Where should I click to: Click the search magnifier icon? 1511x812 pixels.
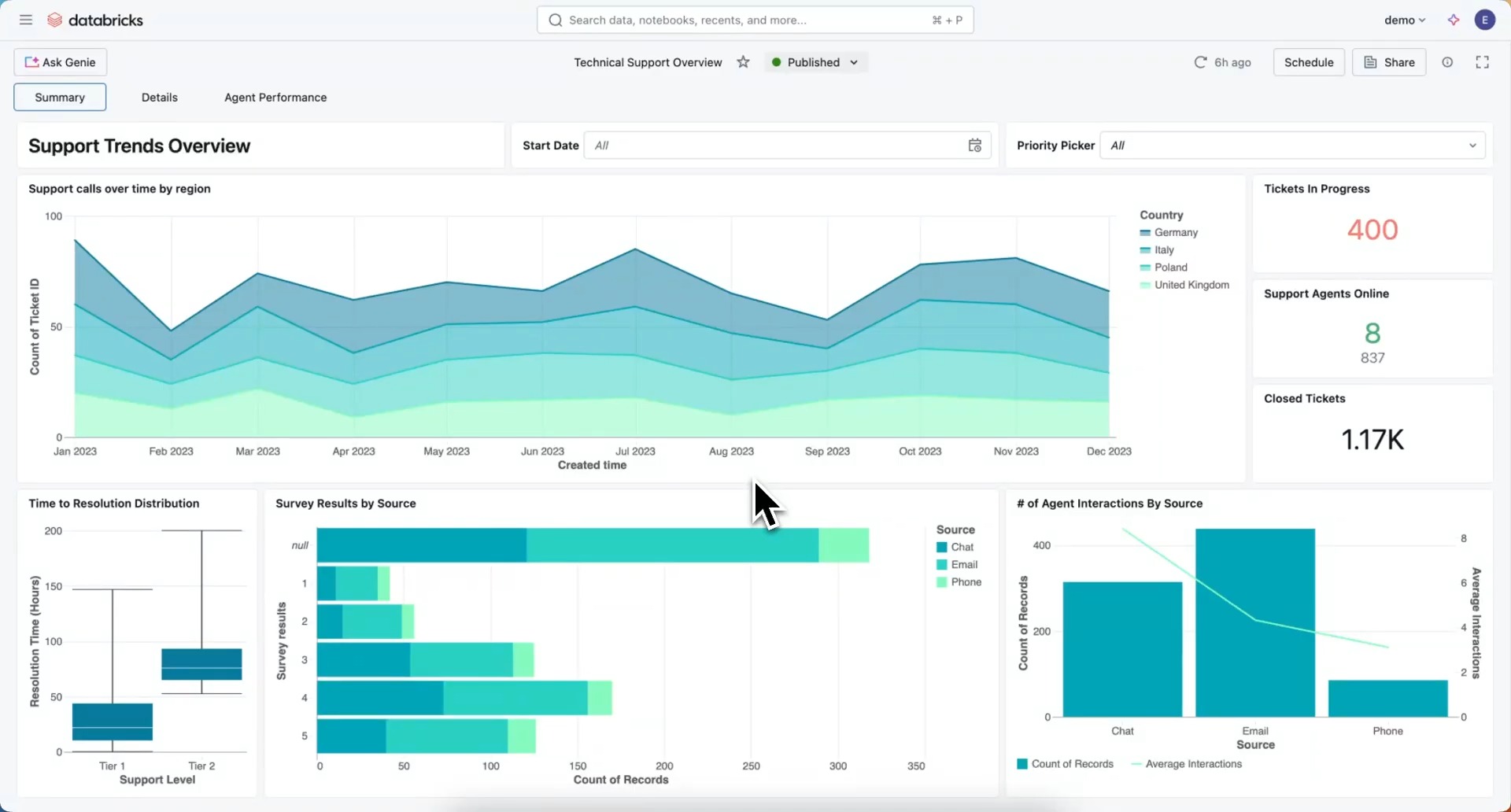pos(556,20)
